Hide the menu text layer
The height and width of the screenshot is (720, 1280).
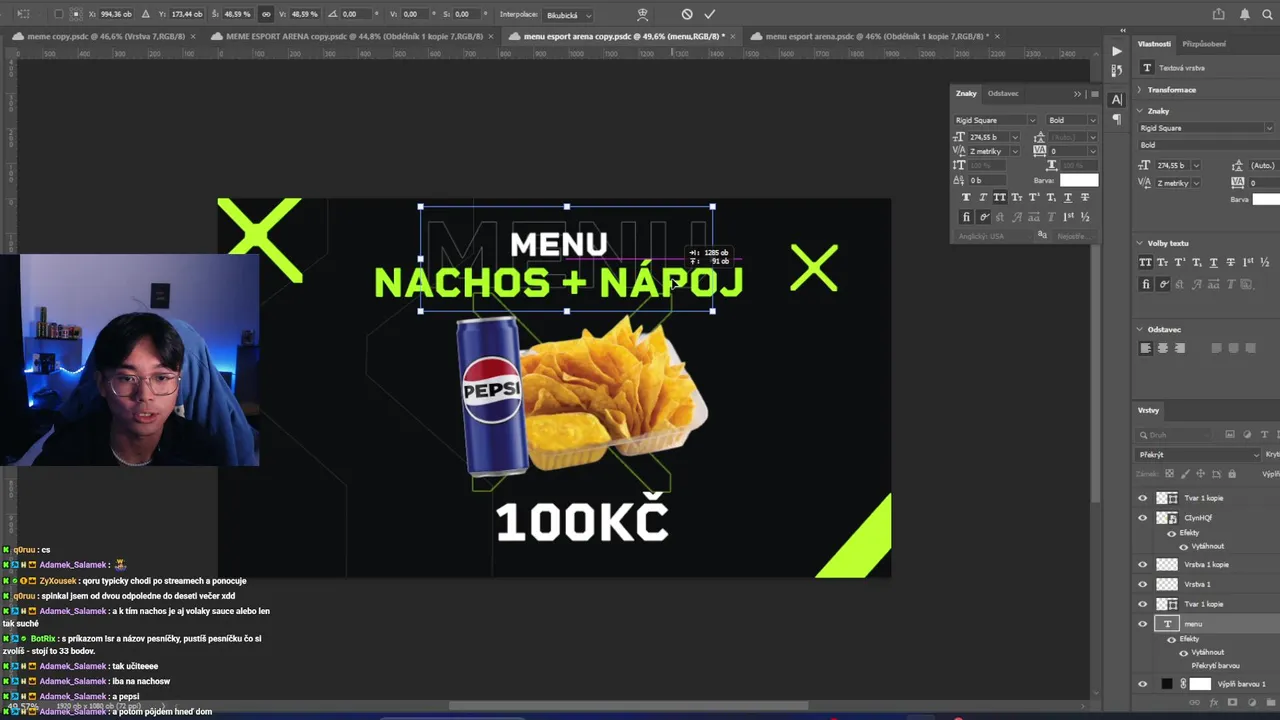(x=1143, y=624)
